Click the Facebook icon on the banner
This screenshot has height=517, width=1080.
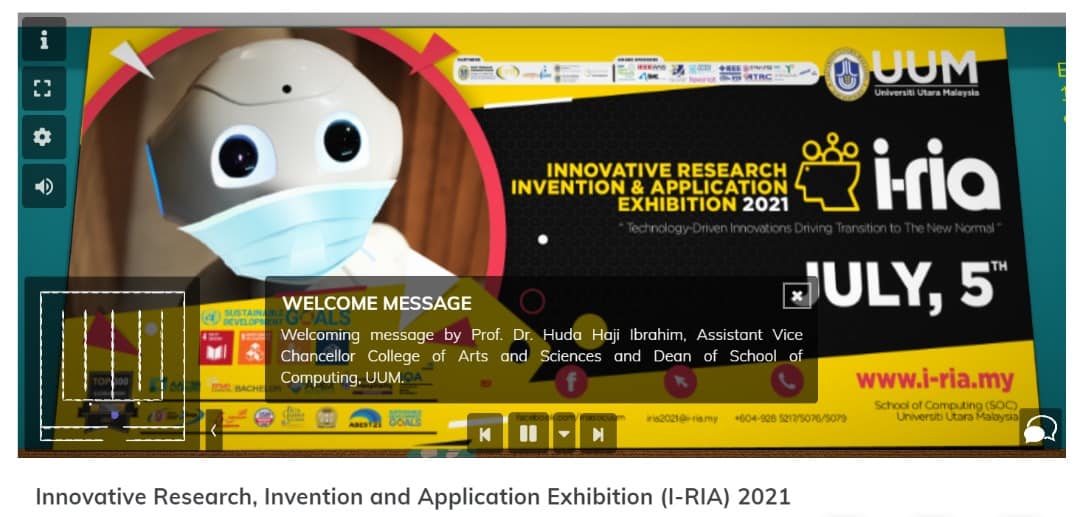coord(571,381)
